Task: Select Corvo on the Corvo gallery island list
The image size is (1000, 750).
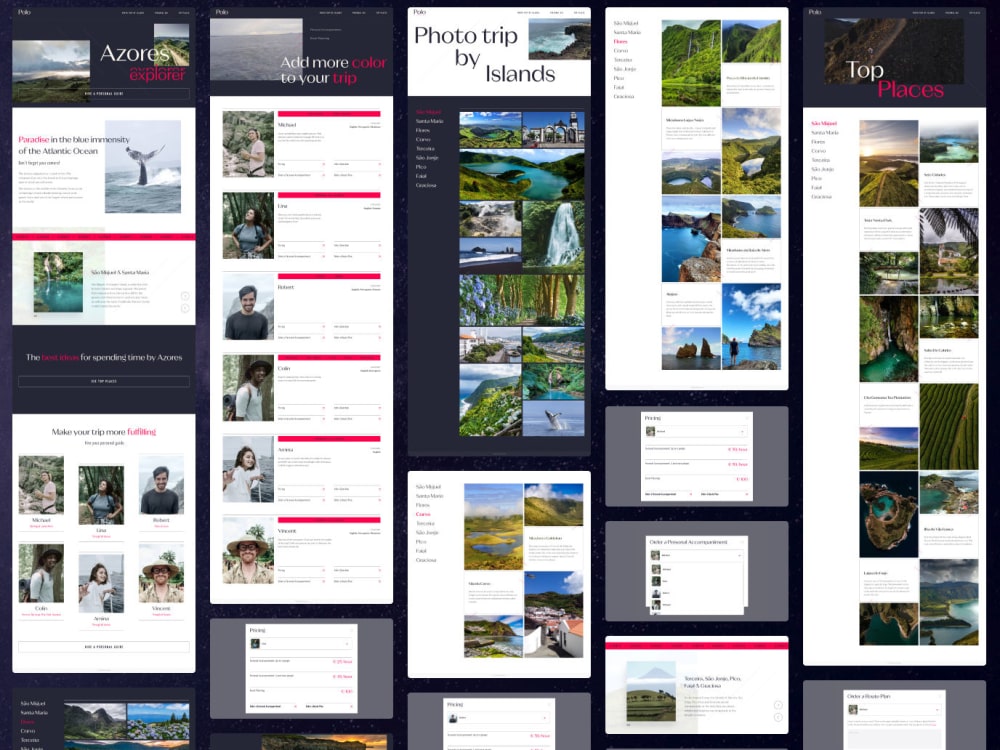Action: [423, 514]
